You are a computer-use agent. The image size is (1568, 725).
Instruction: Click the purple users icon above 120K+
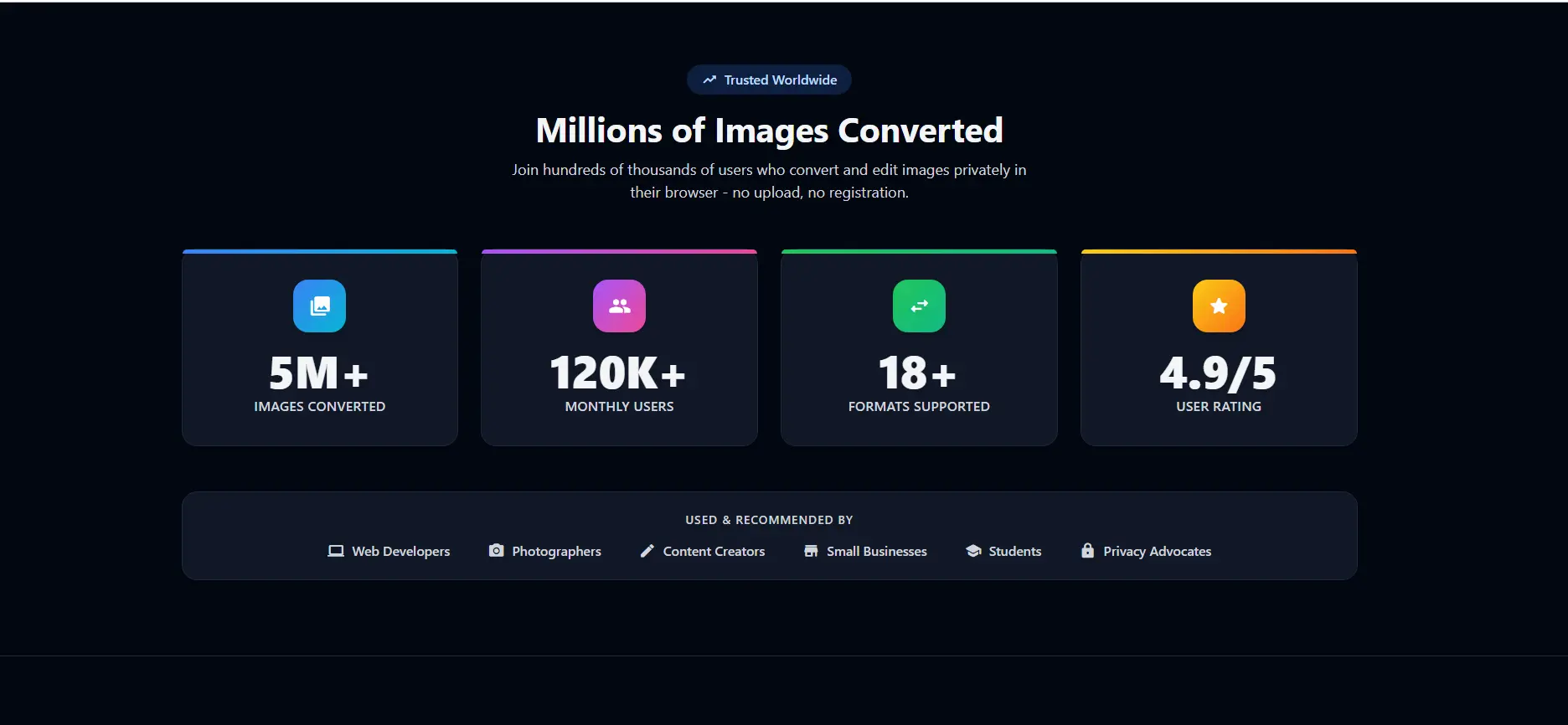point(619,306)
